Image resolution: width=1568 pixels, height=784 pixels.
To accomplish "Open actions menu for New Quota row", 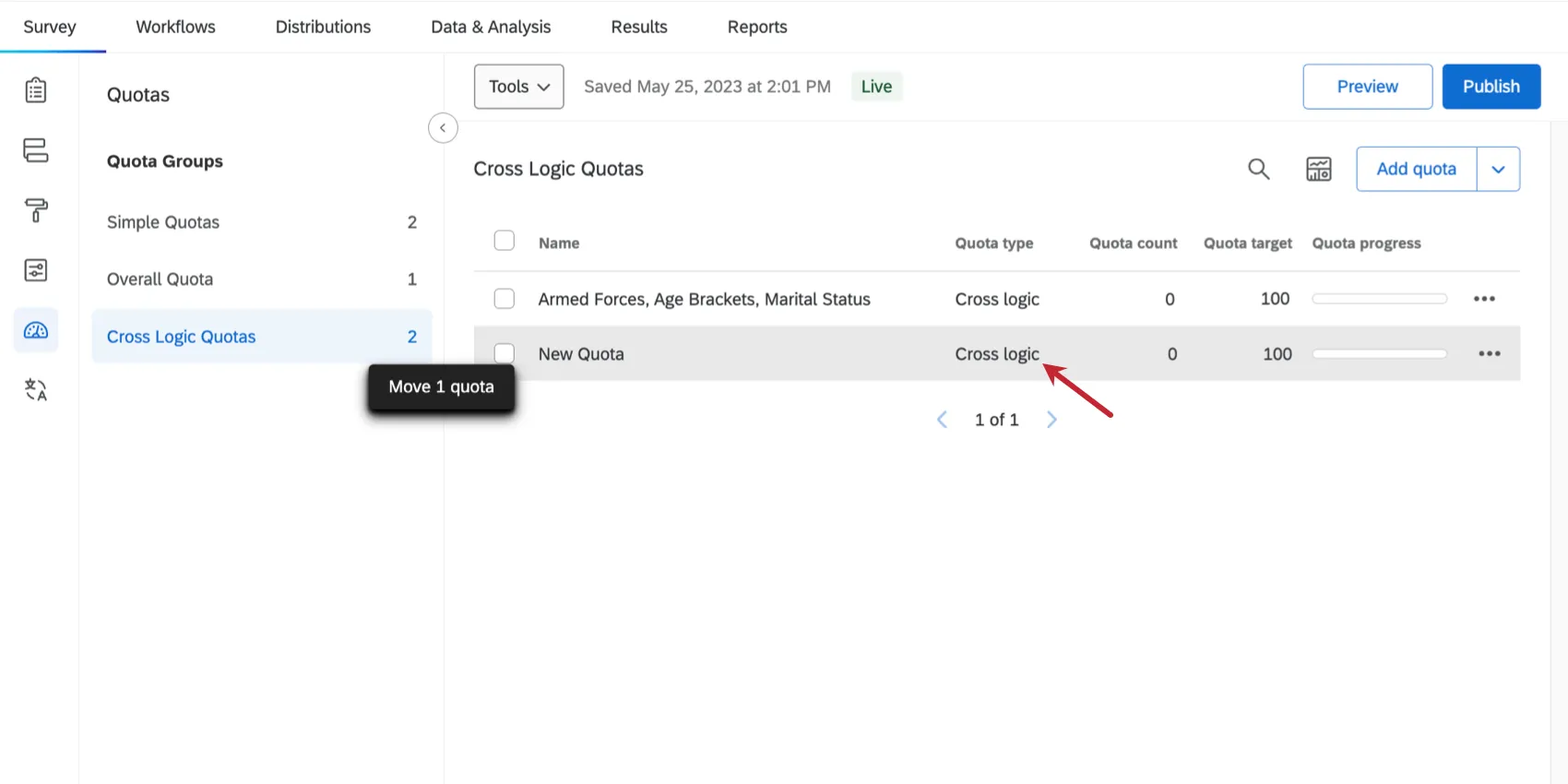I will click(1490, 353).
